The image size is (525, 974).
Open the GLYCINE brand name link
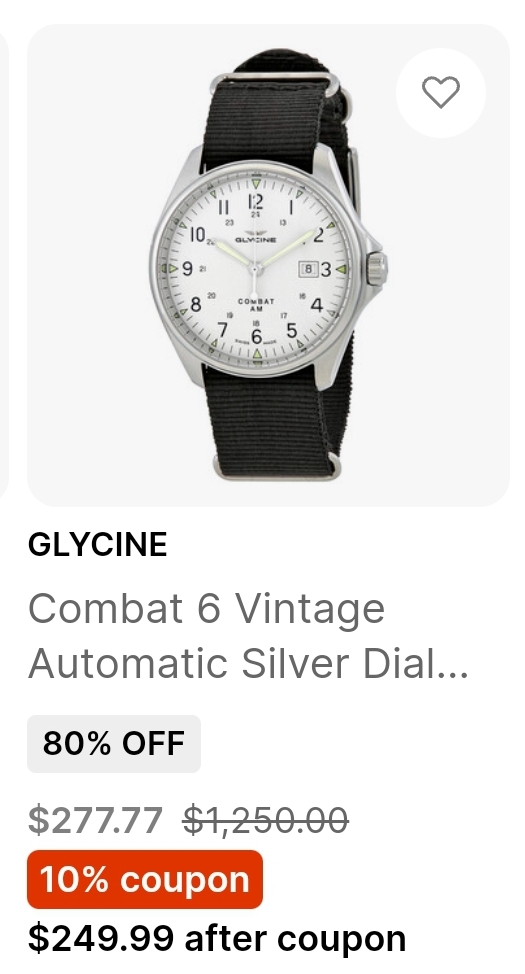click(98, 545)
